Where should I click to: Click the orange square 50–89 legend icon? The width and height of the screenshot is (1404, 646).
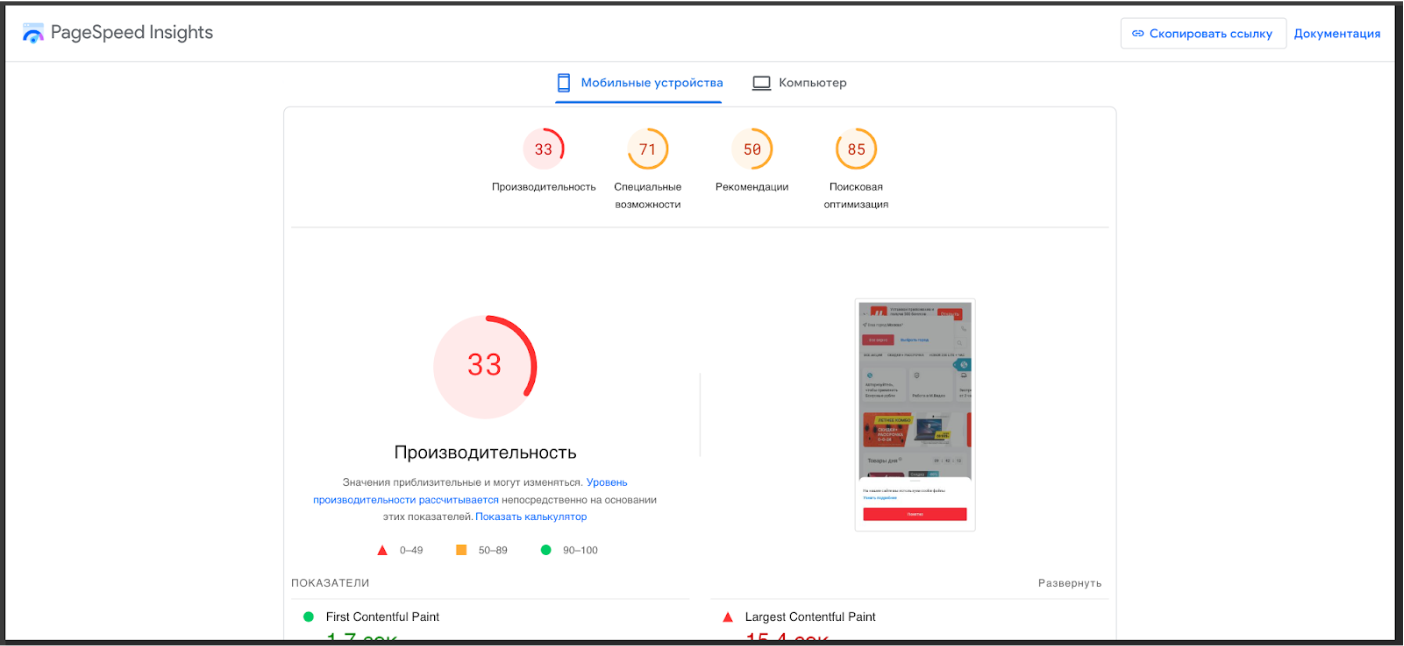(461, 550)
